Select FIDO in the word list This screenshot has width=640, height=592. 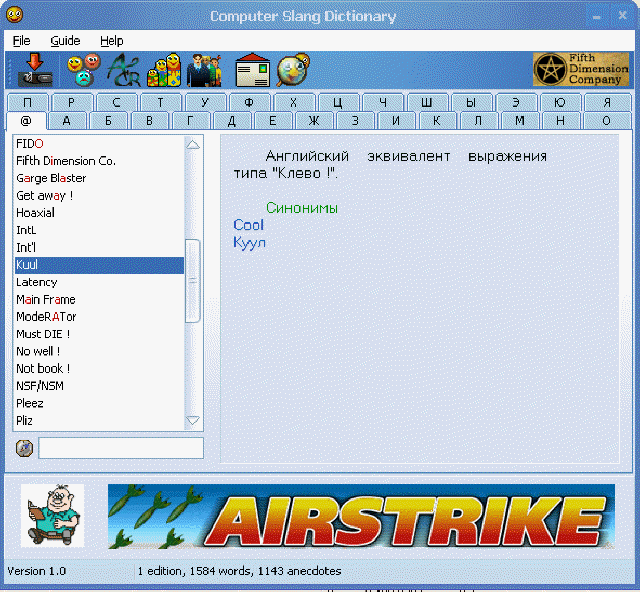[x=99, y=144]
